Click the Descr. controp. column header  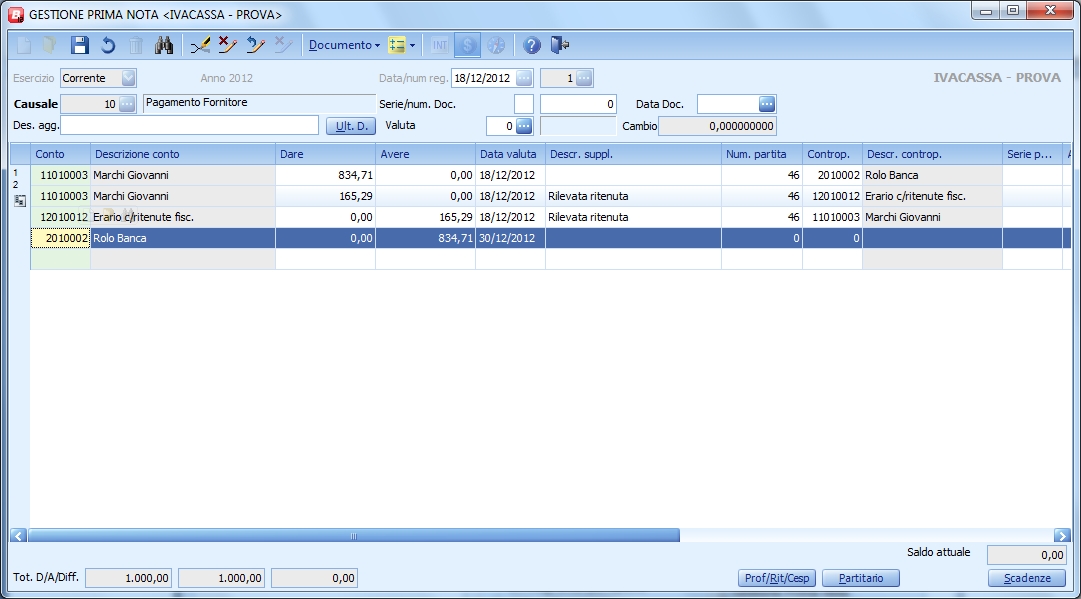(933, 154)
